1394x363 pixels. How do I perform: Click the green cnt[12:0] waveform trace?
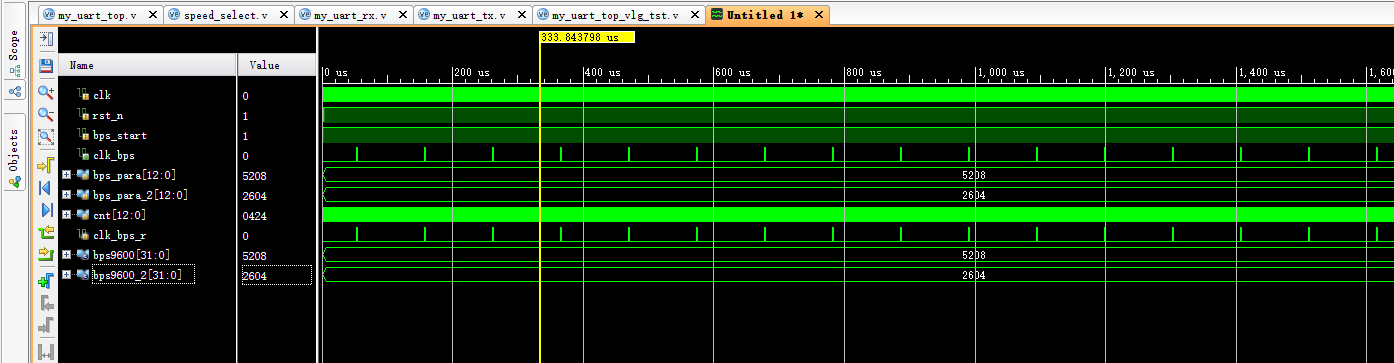pyautogui.click(x=858, y=215)
